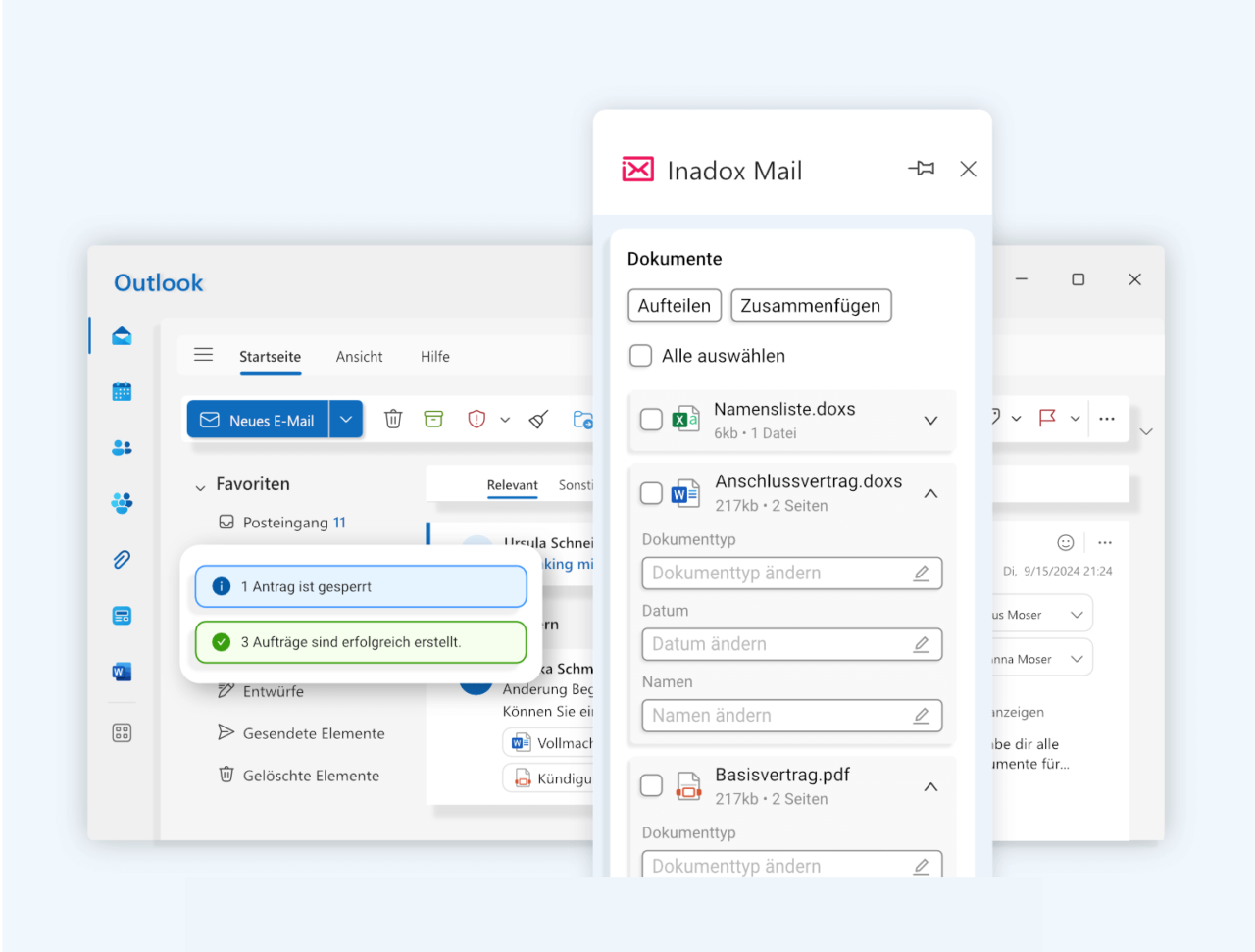Image resolution: width=1255 pixels, height=952 pixels.
Task: Click the flag icon in toolbar
Action: pos(1047,418)
